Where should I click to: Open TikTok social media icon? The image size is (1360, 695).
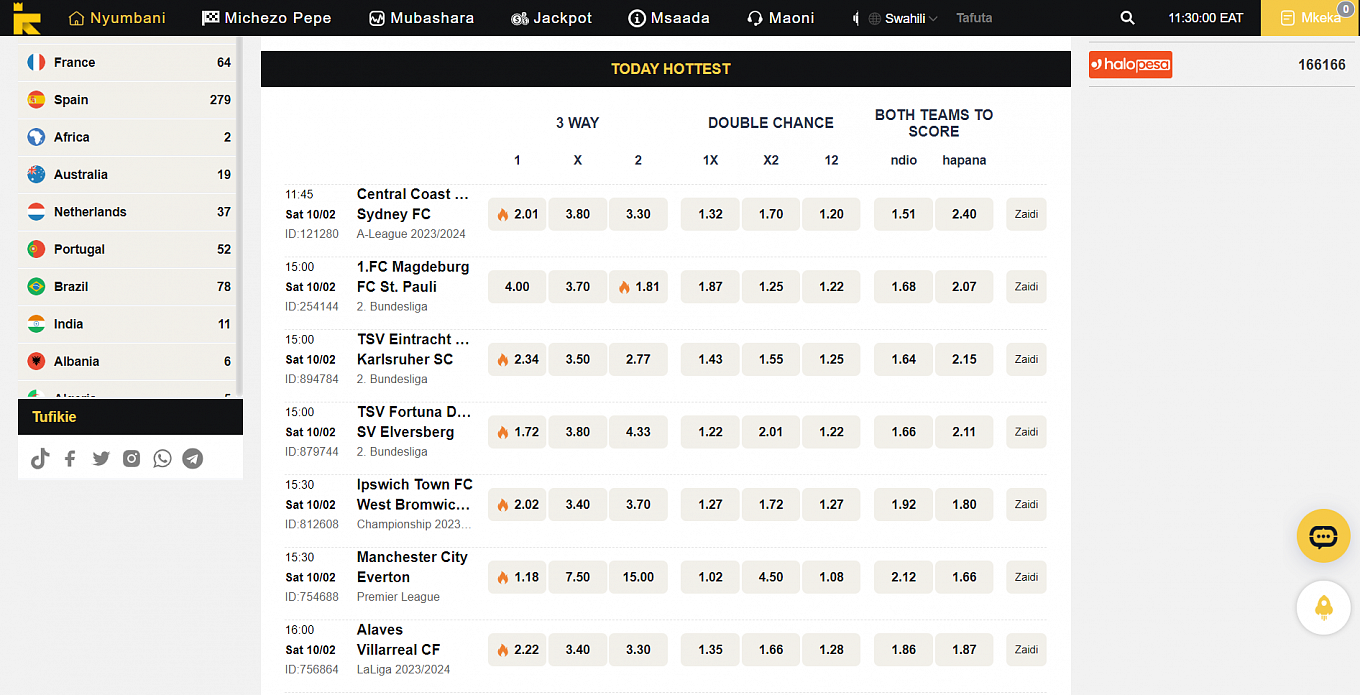click(x=40, y=458)
